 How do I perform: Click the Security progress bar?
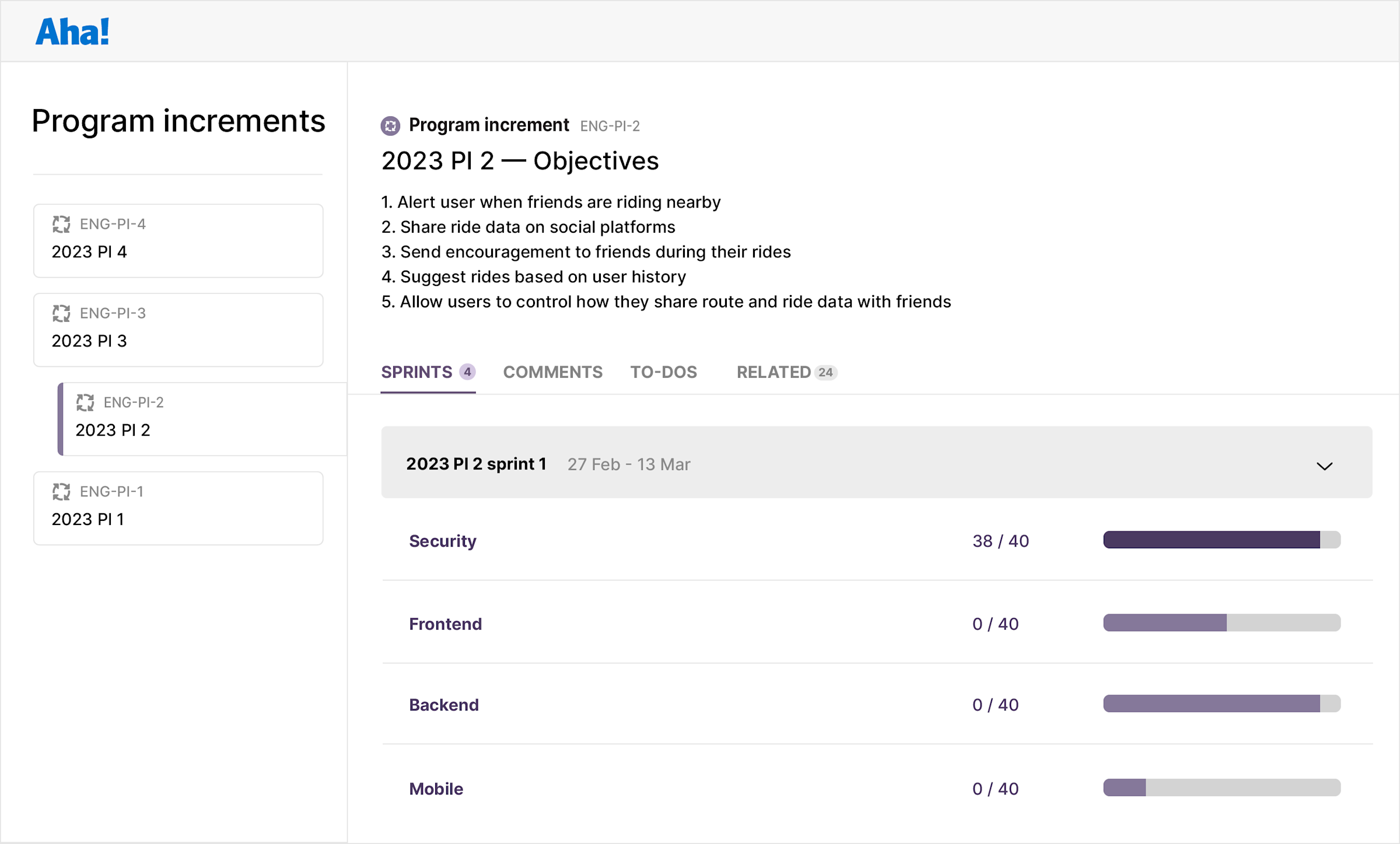pos(1221,541)
